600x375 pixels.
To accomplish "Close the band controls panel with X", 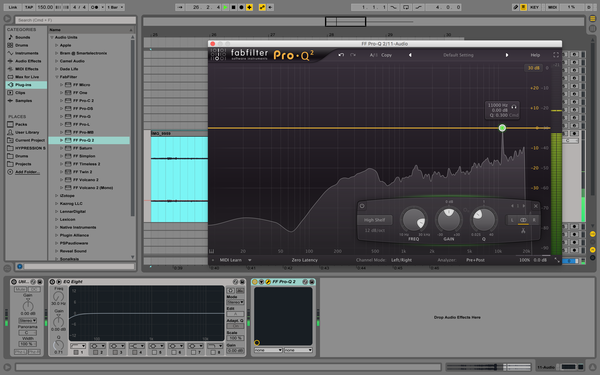I will pos(536,206).
